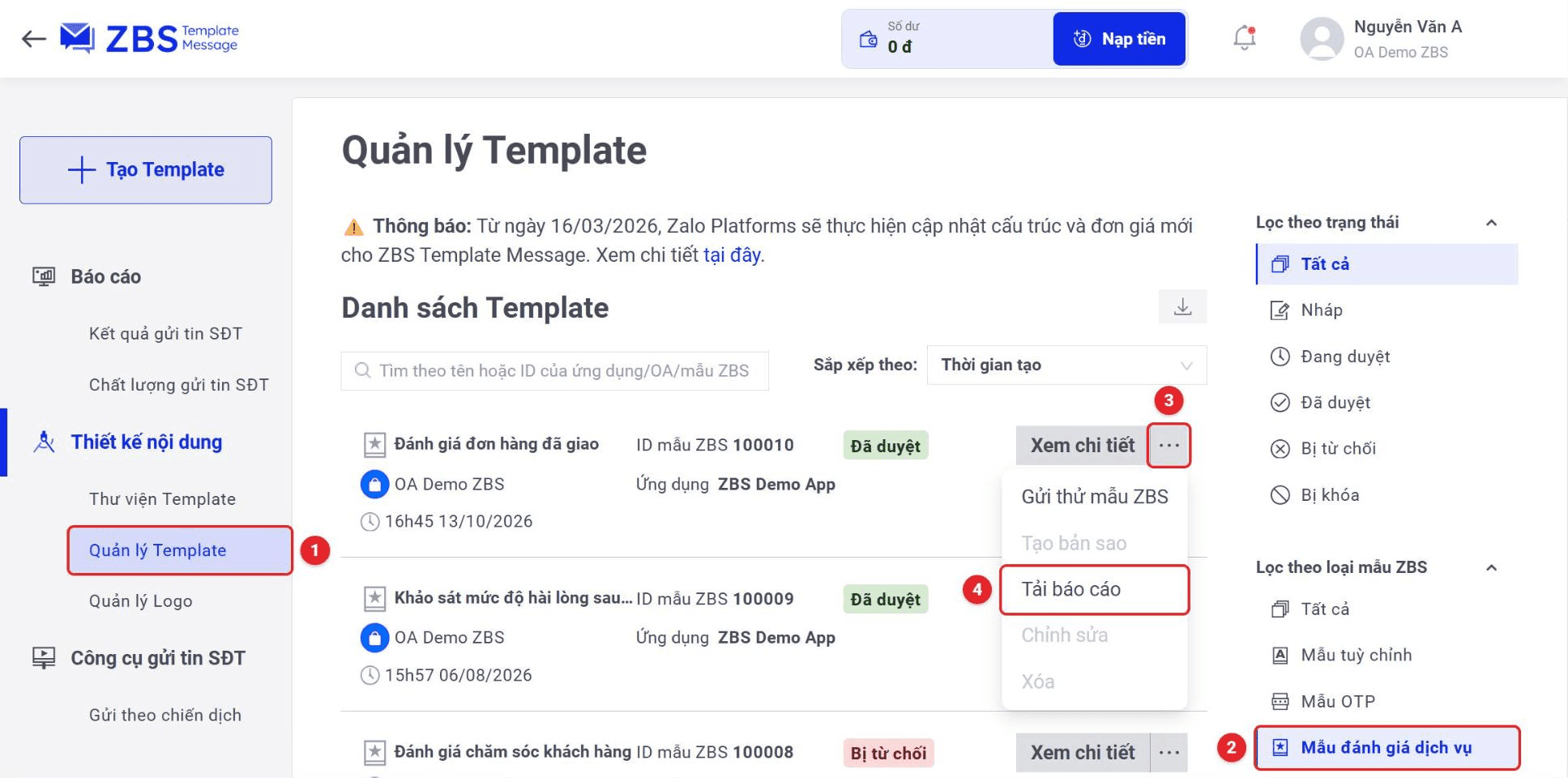The height and width of the screenshot is (778, 1568).
Task: Filter status by Tất cả
Action: point(1386,264)
